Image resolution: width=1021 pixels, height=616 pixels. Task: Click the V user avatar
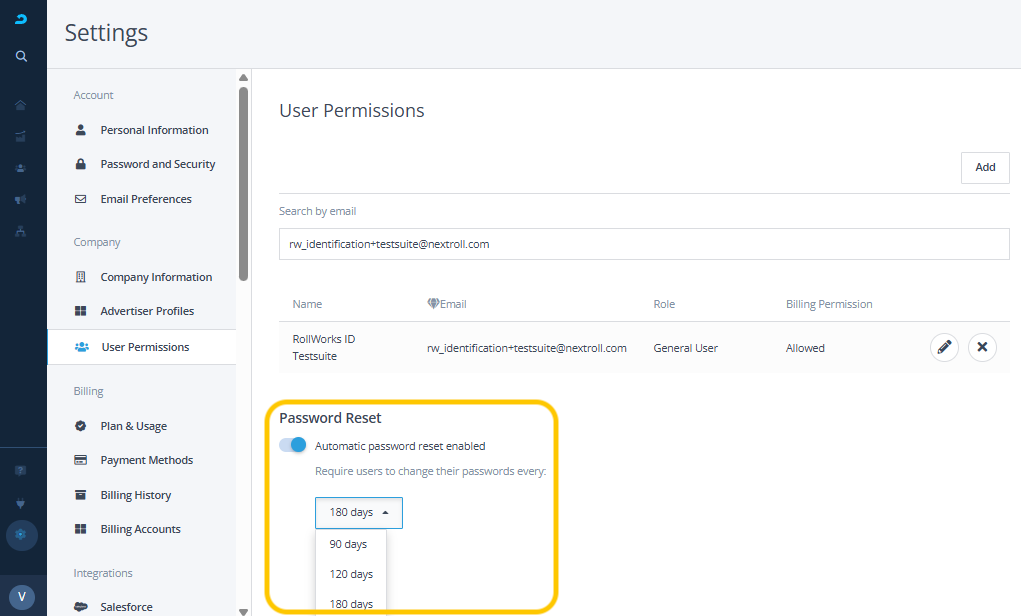point(22,598)
